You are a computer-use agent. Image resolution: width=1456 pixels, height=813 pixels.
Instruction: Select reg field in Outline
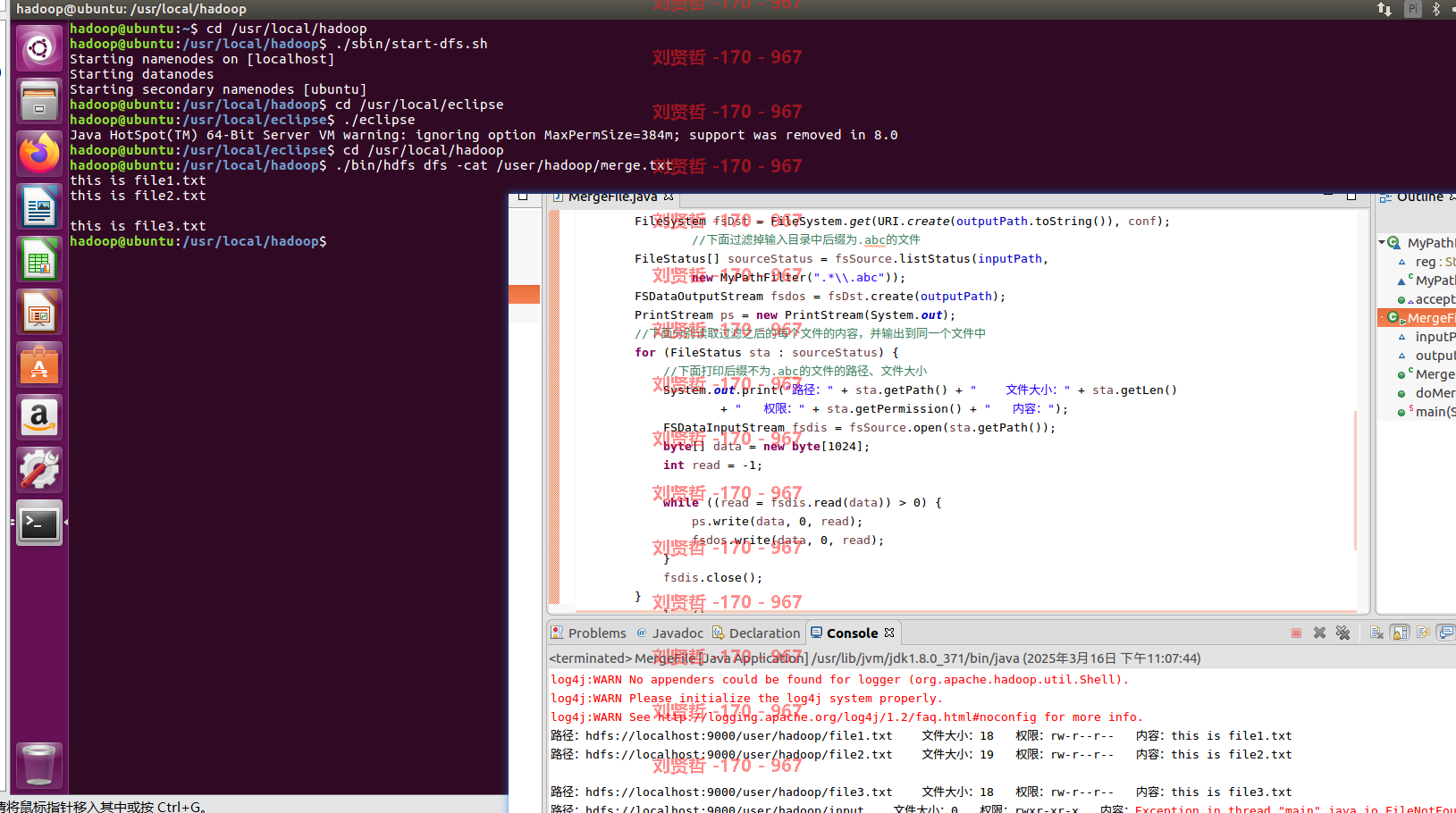[1427, 262]
